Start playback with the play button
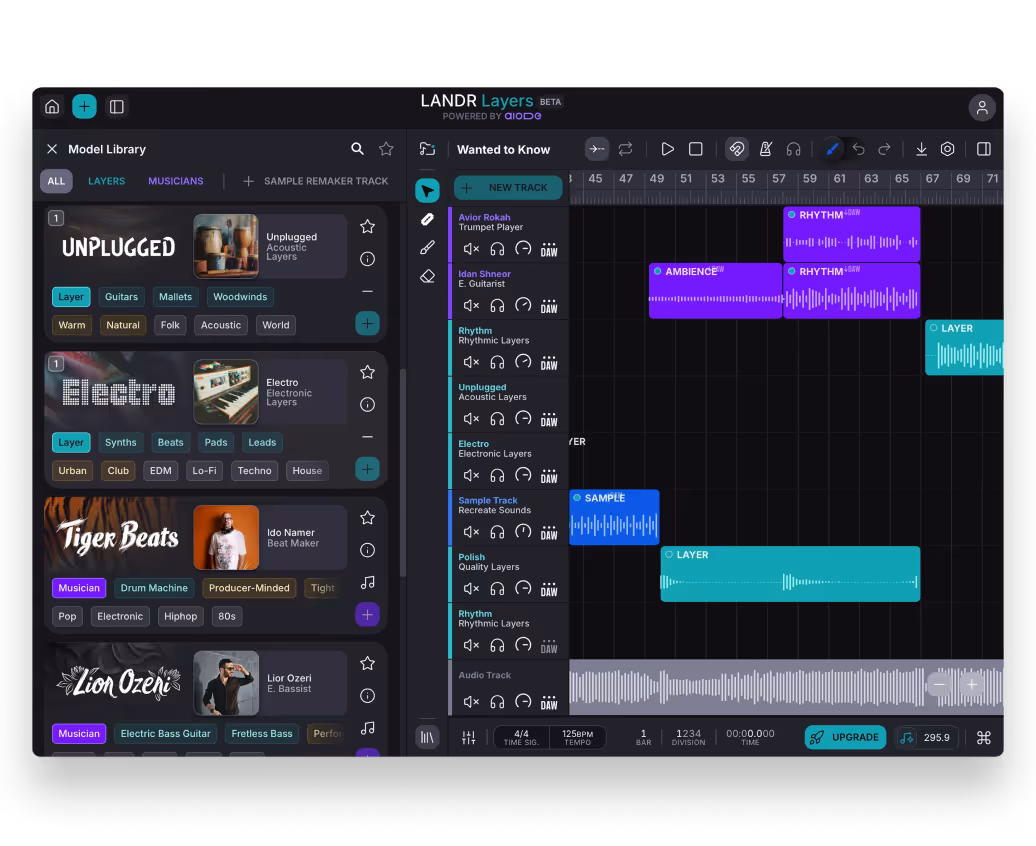1036x846 pixels. (x=667, y=149)
